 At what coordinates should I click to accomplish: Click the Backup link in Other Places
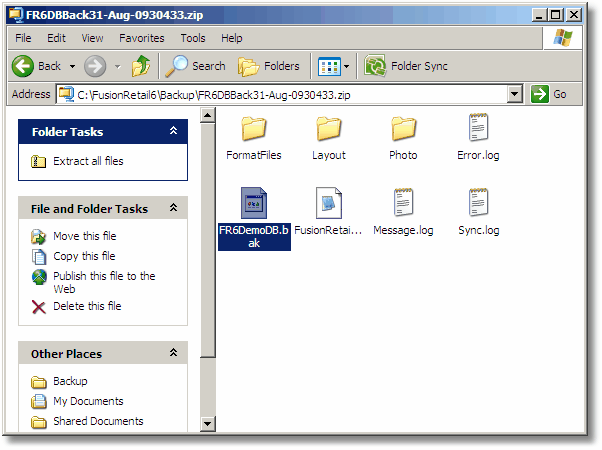(70, 381)
